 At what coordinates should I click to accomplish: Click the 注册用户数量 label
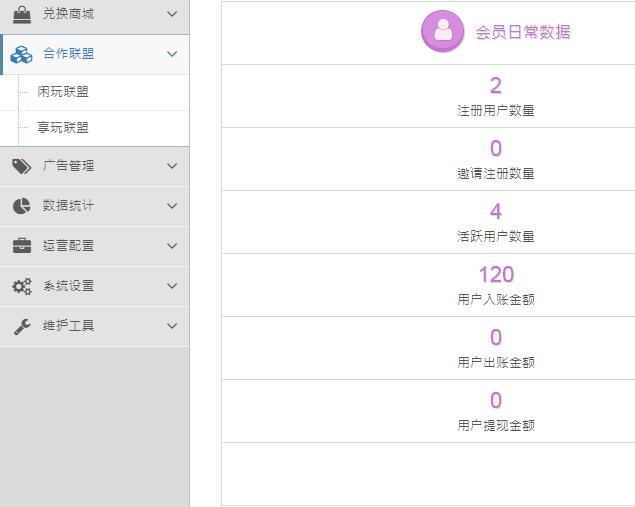(496, 111)
